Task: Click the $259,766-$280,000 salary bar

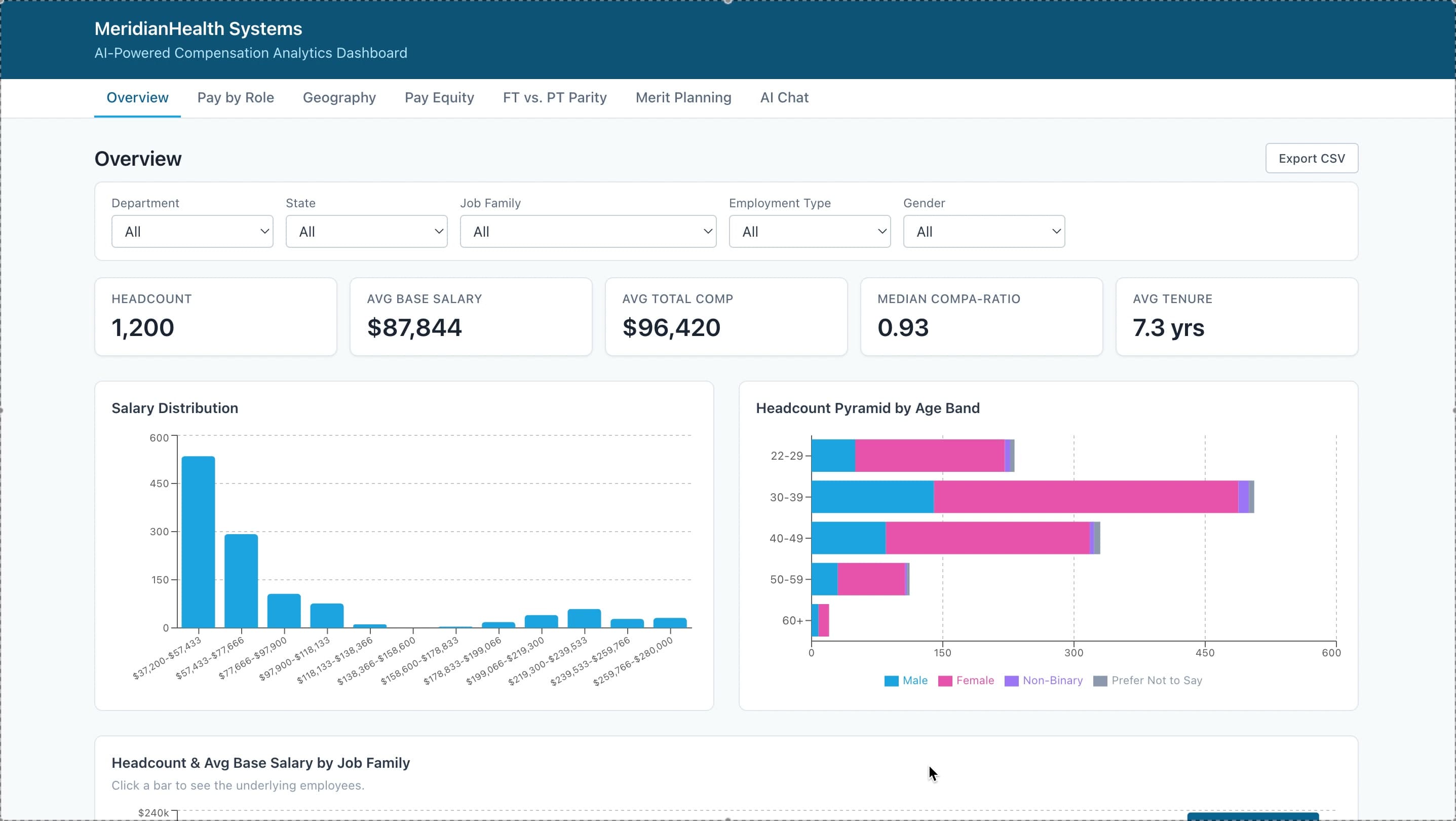Action: [x=670, y=623]
